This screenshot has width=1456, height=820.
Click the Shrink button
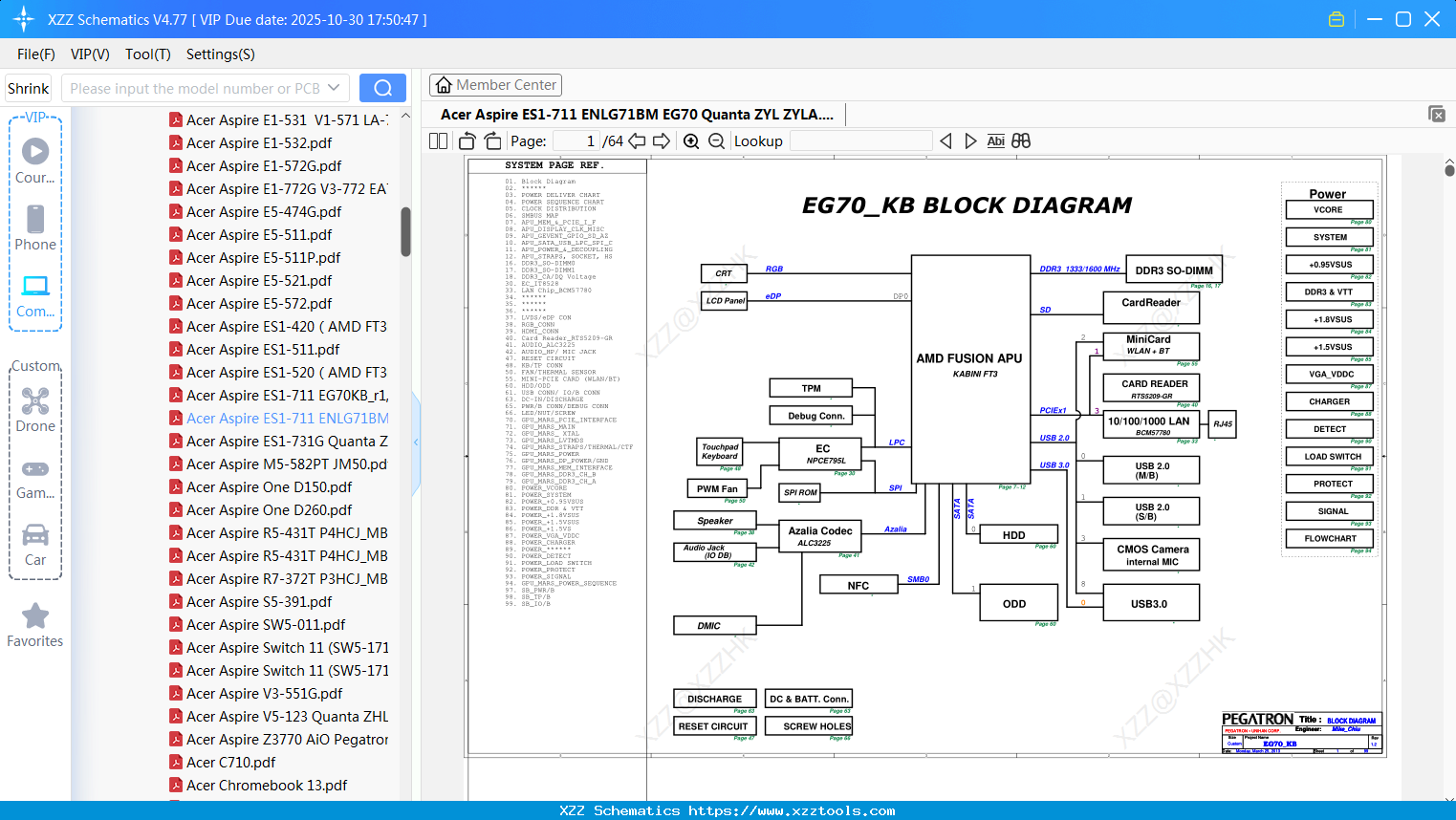coord(29,88)
